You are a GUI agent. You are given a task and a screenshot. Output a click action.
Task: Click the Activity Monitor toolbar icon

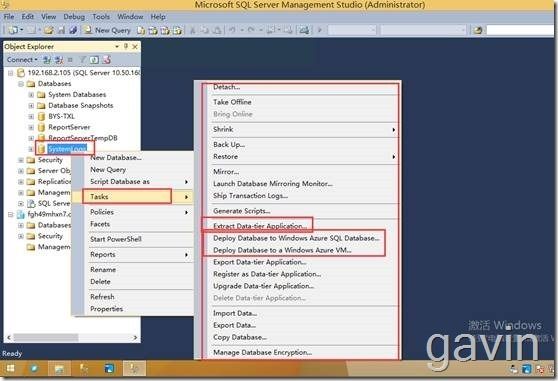click(304, 30)
